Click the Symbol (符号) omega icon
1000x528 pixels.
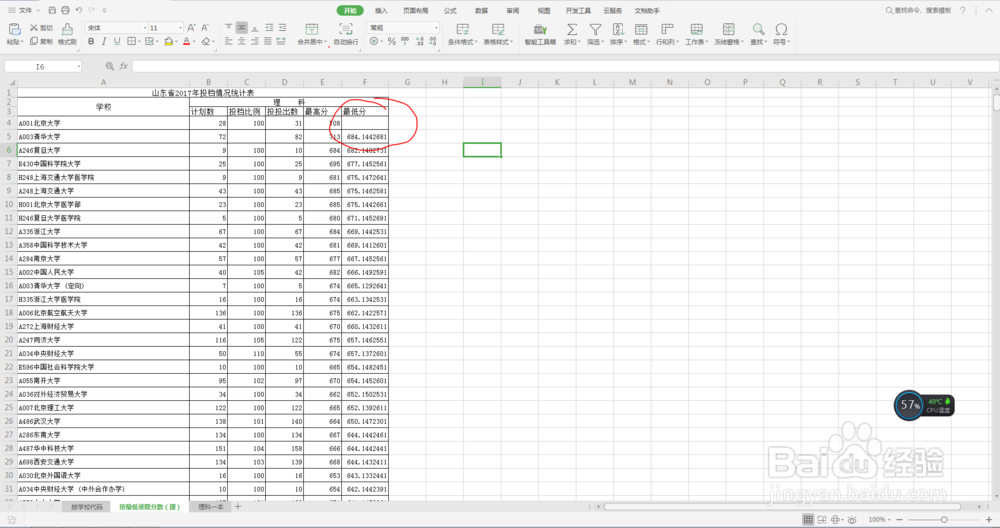pos(781,29)
